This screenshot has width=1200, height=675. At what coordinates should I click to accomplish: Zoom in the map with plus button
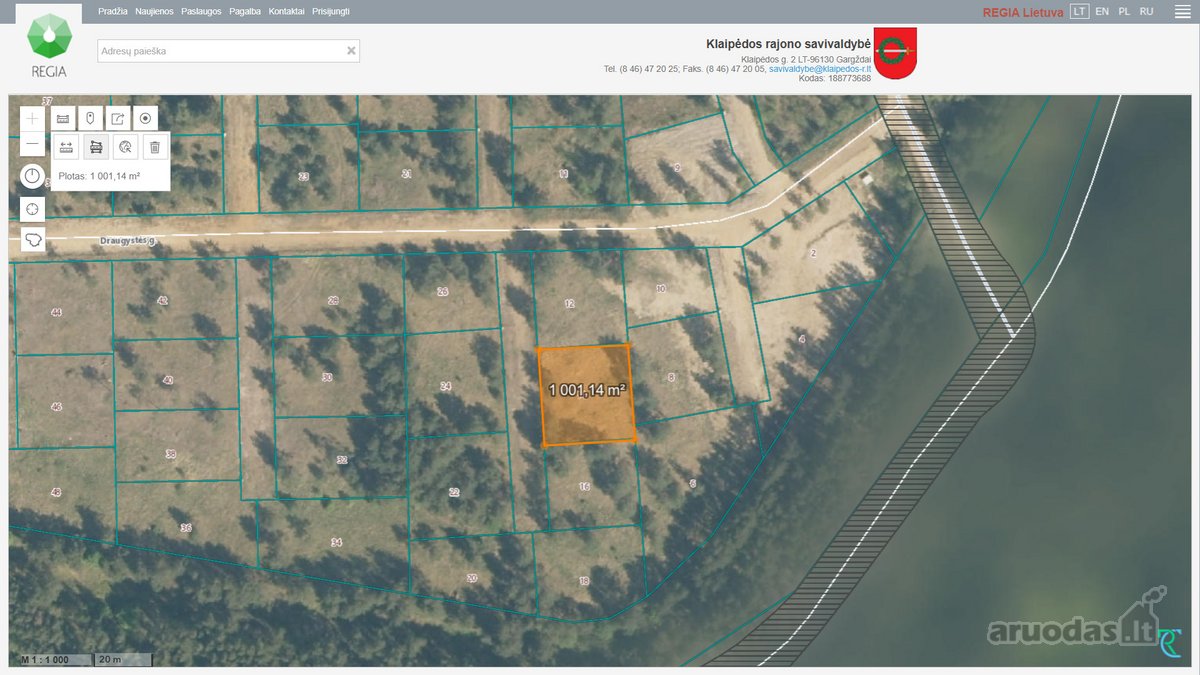point(33,118)
